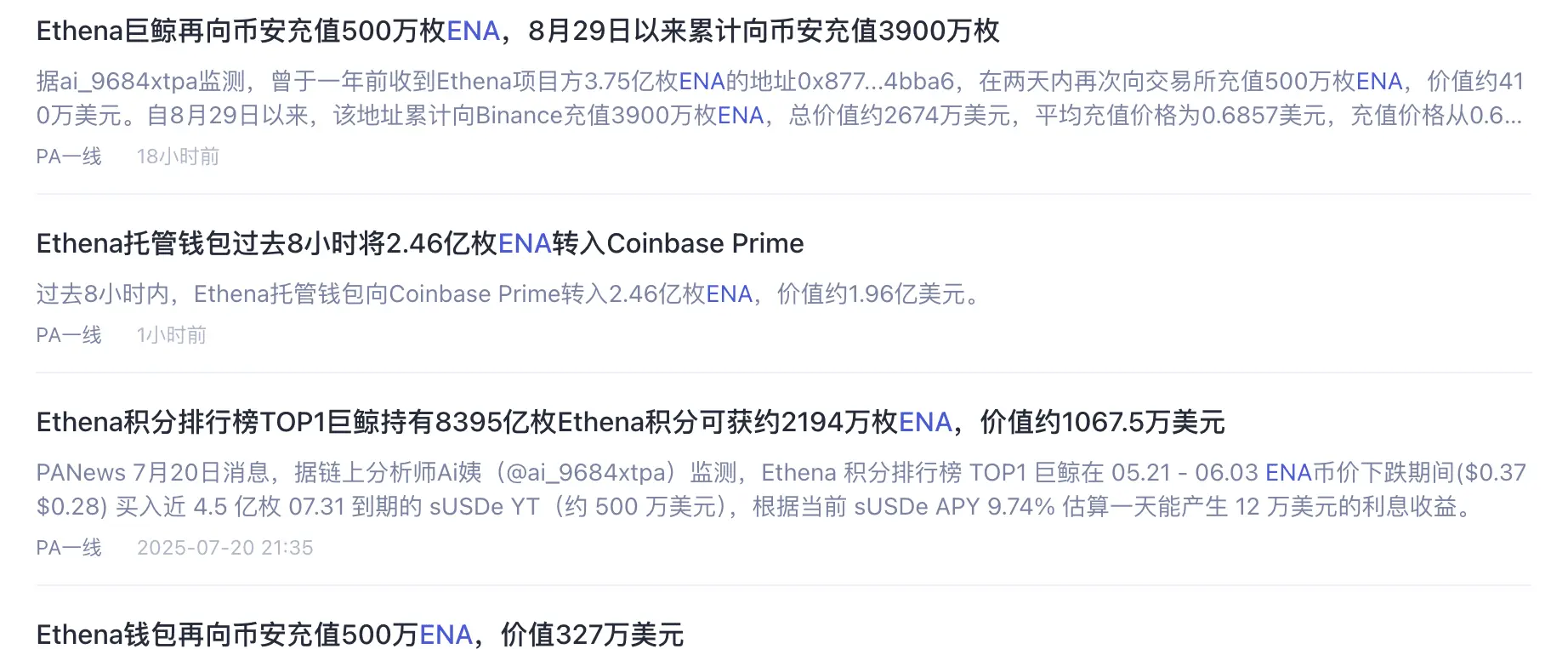Open summary starting with PANews 7月20日消息
The width and height of the screenshot is (1568, 649).
[x=781, y=490]
